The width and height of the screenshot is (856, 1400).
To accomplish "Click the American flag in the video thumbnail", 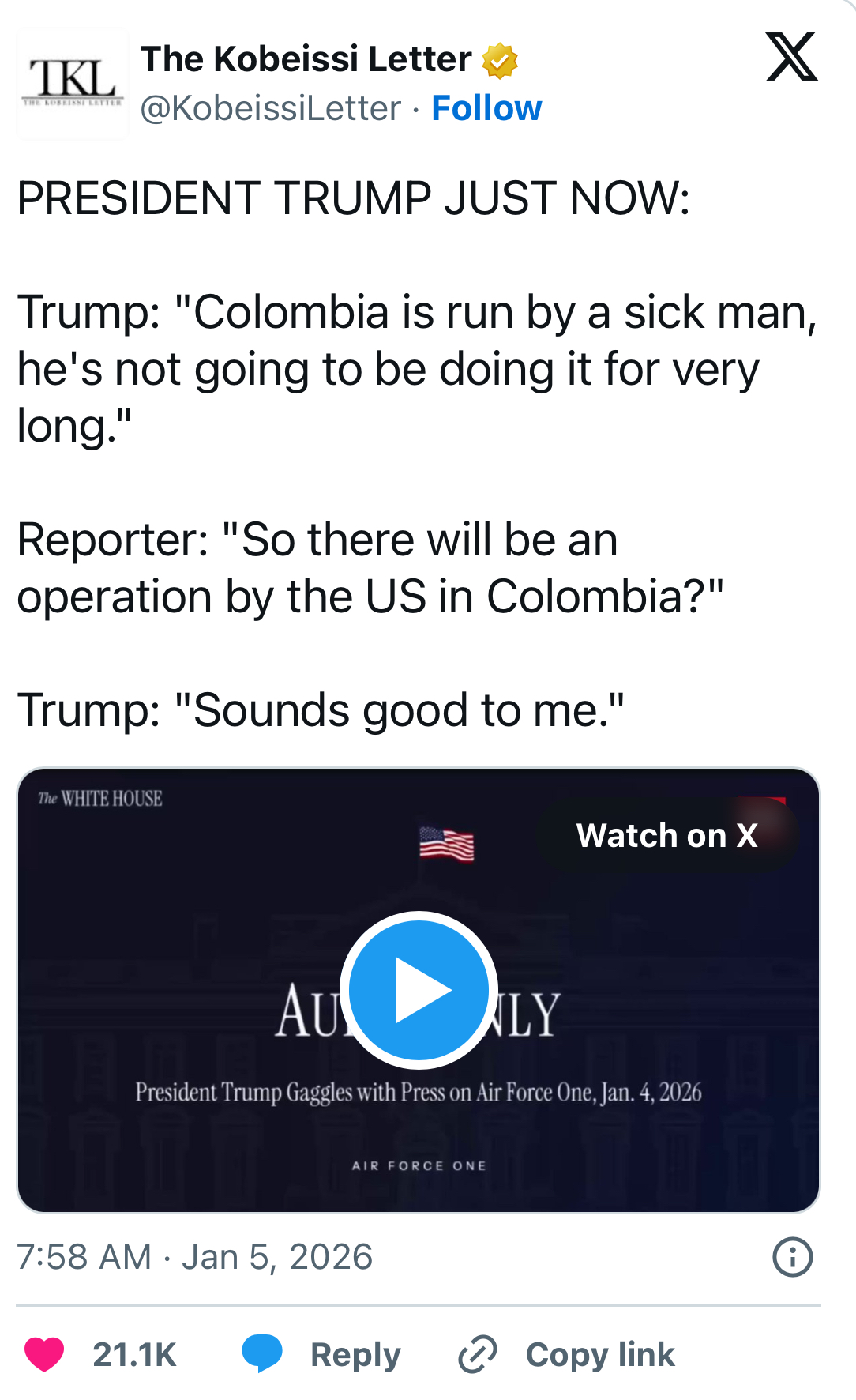I will (446, 844).
